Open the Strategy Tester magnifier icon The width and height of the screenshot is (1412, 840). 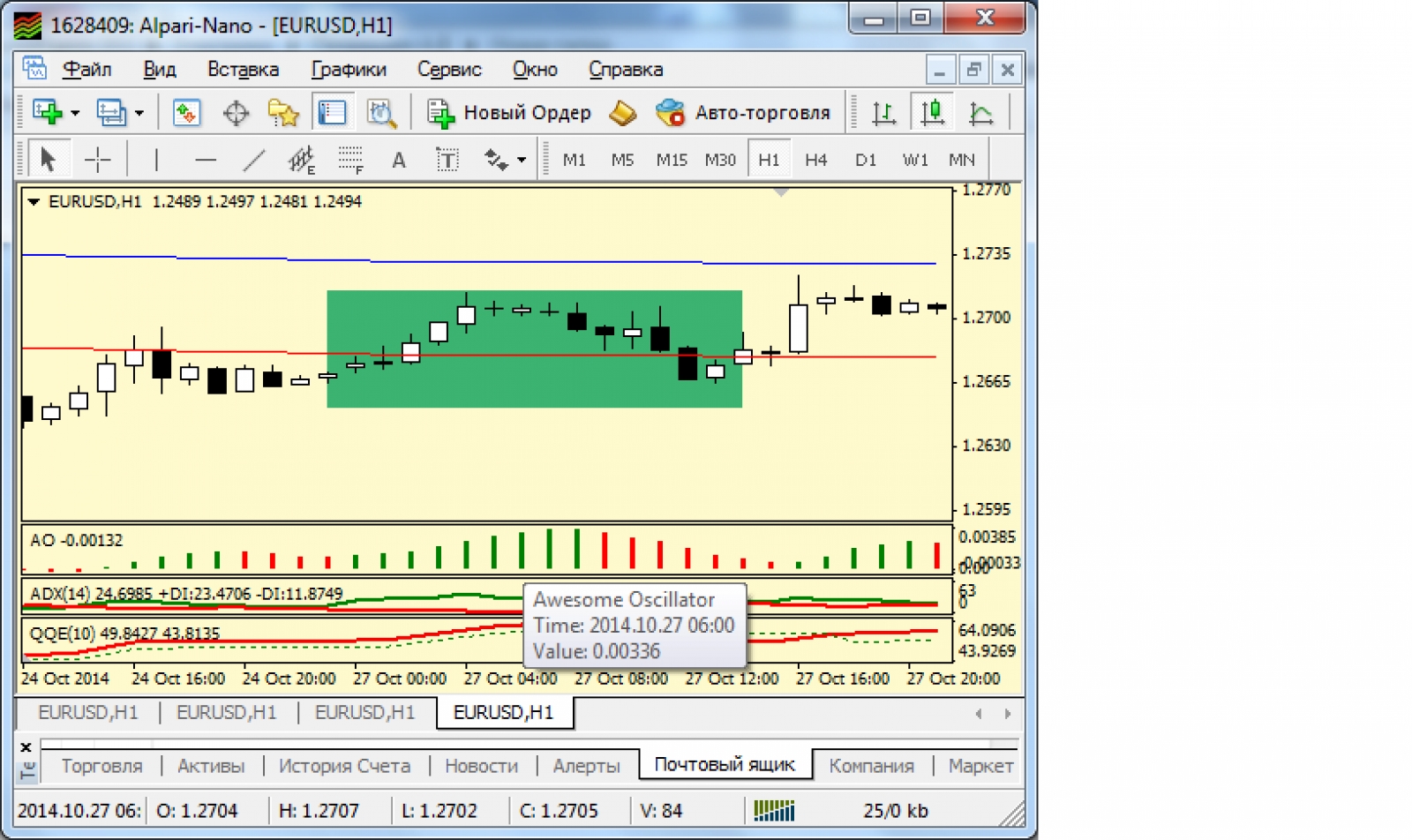click(381, 113)
